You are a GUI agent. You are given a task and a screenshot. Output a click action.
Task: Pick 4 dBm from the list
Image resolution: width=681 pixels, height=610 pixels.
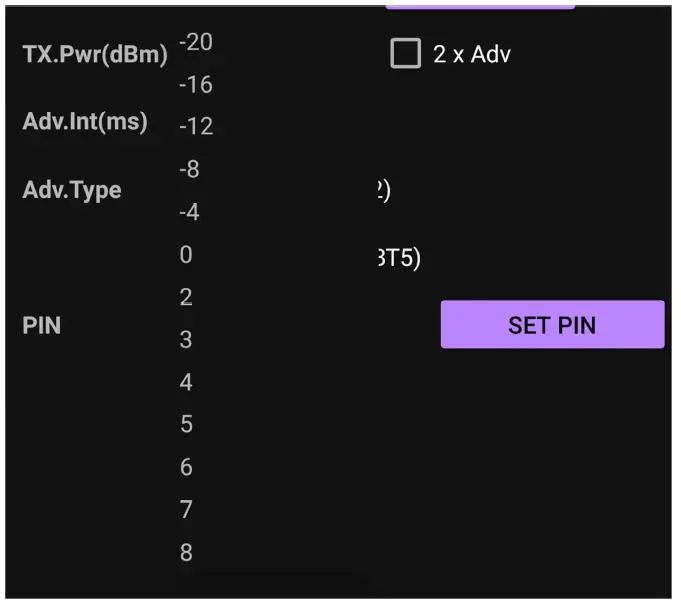(x=186, y=382)
